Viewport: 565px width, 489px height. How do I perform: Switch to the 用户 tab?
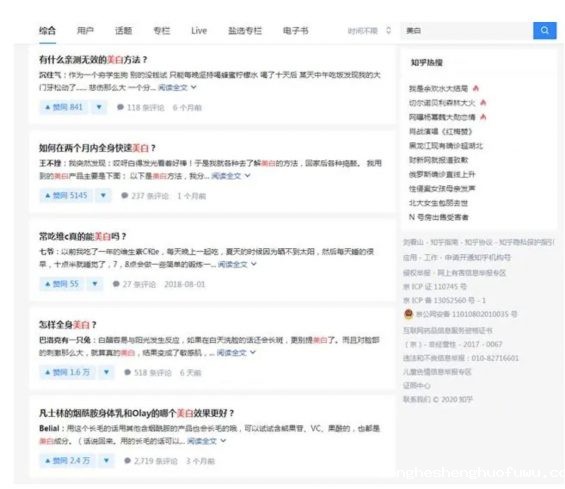85,31
